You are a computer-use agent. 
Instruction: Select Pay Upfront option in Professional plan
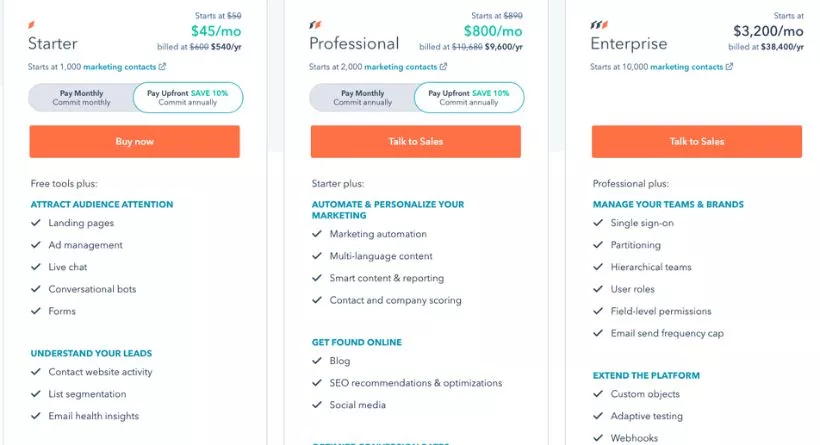(x=469, y=97)
